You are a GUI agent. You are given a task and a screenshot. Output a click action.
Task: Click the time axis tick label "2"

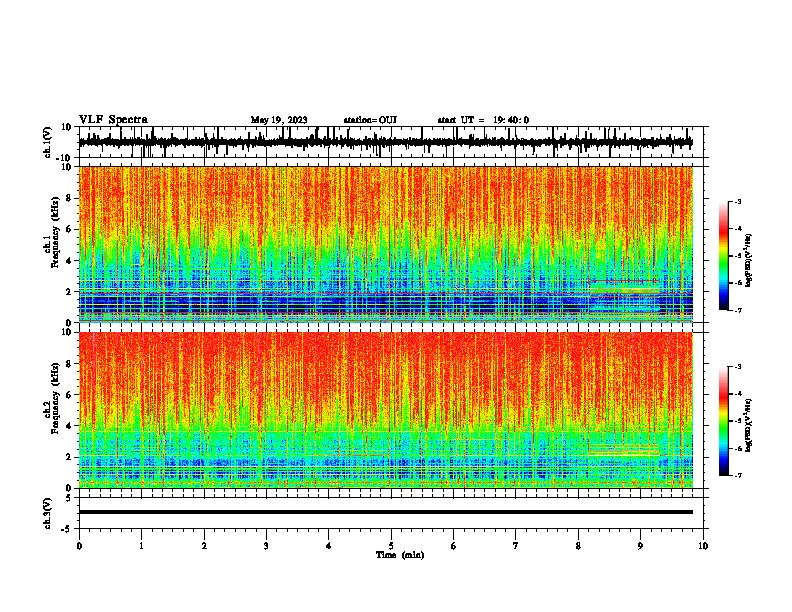204,546
